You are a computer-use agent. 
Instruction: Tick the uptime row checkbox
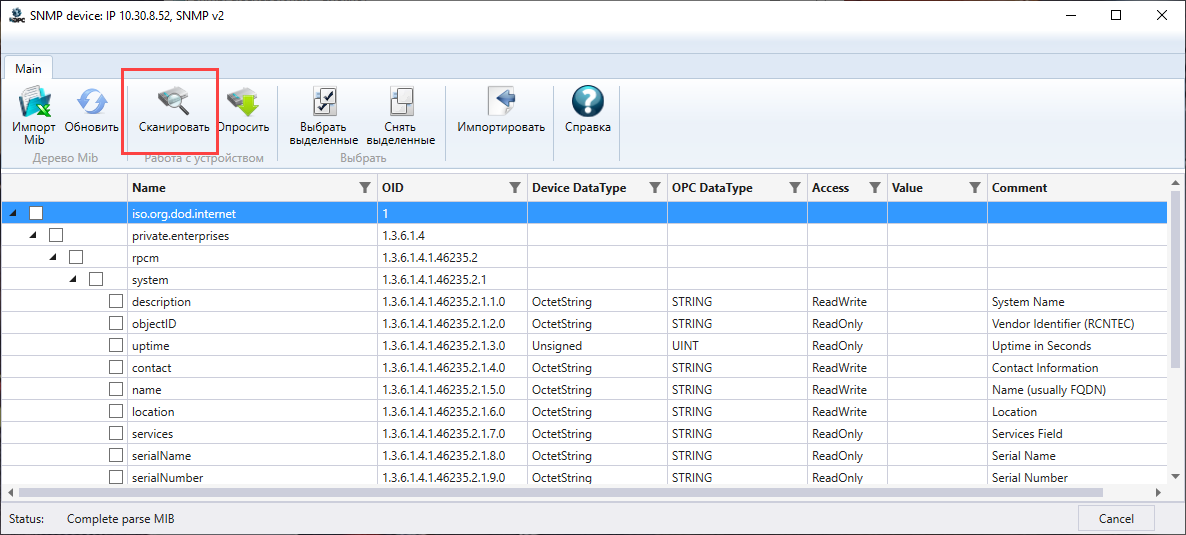pyautogui.click(x=116, y=345)
